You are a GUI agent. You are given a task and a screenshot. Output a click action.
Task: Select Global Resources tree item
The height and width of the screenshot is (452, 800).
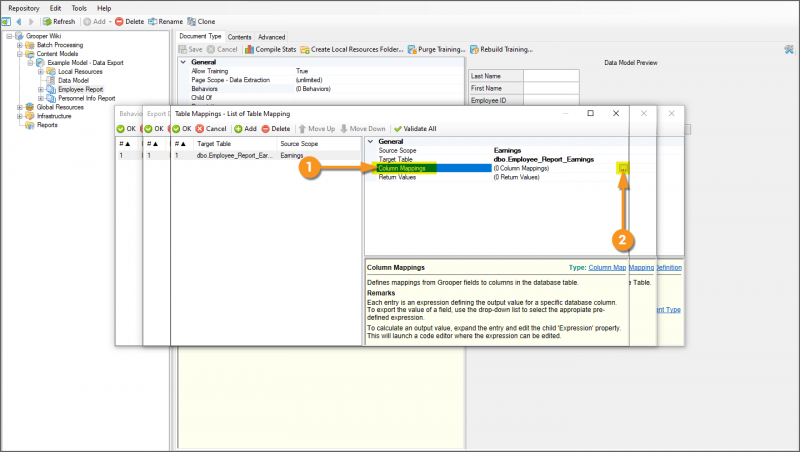pyautogui.click(x=60, y=107)
